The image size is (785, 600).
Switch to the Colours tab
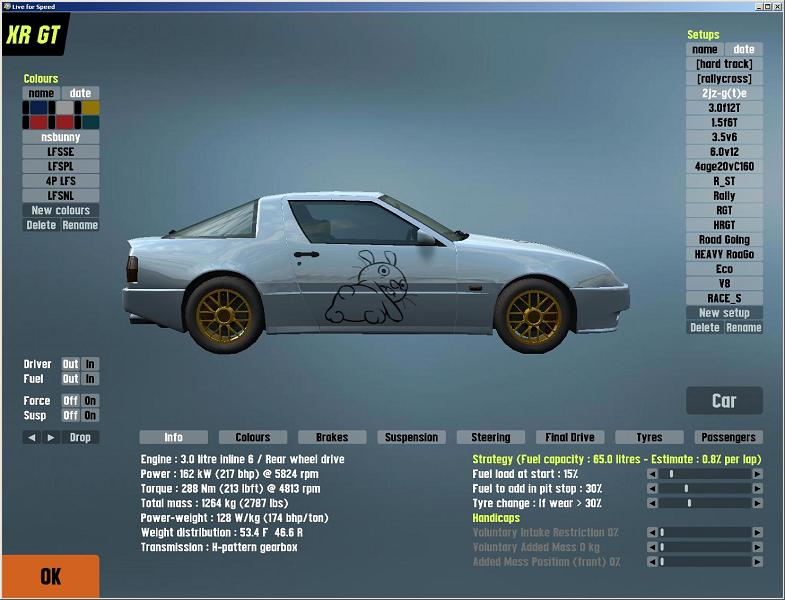click(253, 437)
